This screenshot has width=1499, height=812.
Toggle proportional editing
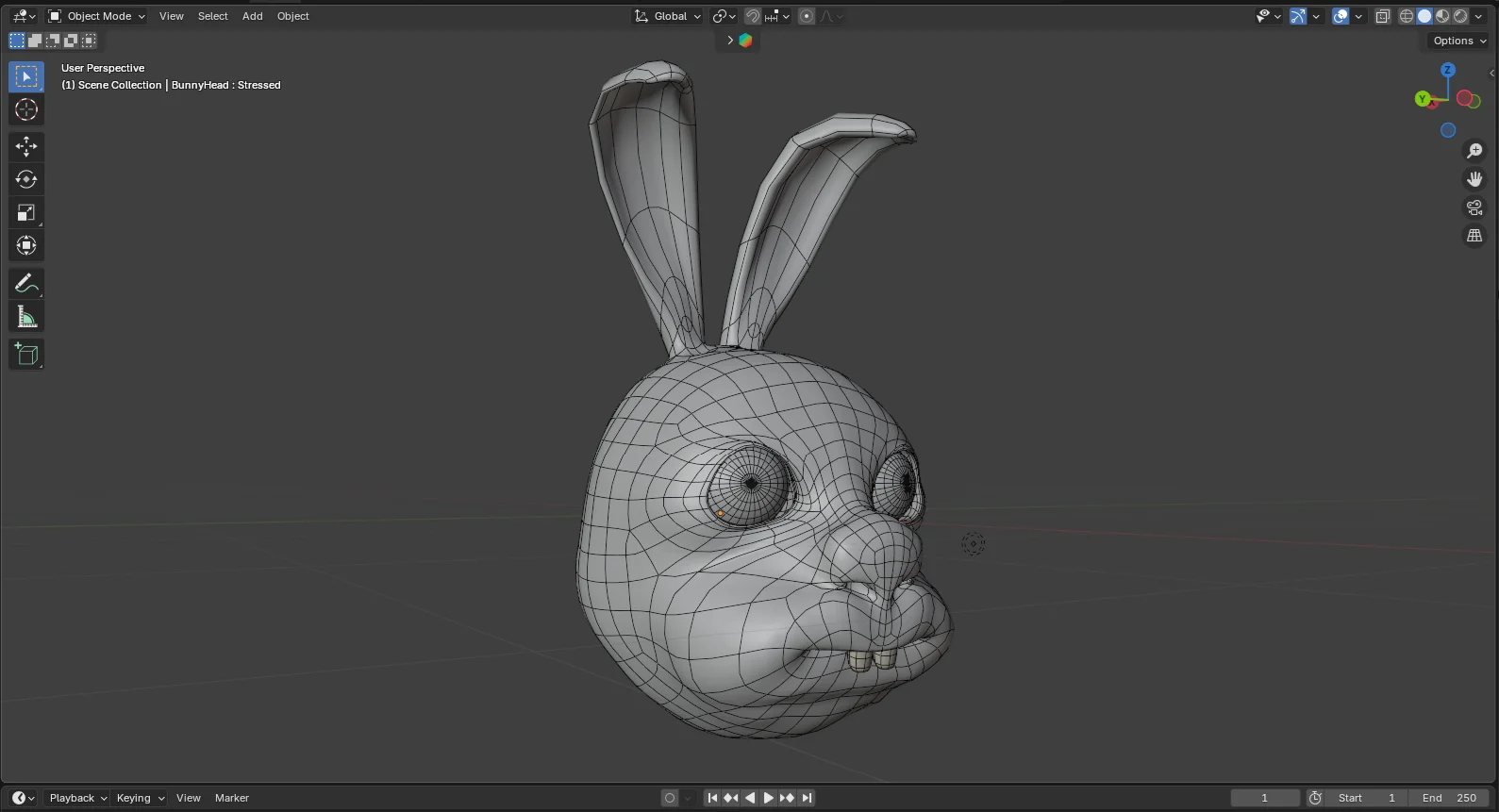click(x=807, y=16)
